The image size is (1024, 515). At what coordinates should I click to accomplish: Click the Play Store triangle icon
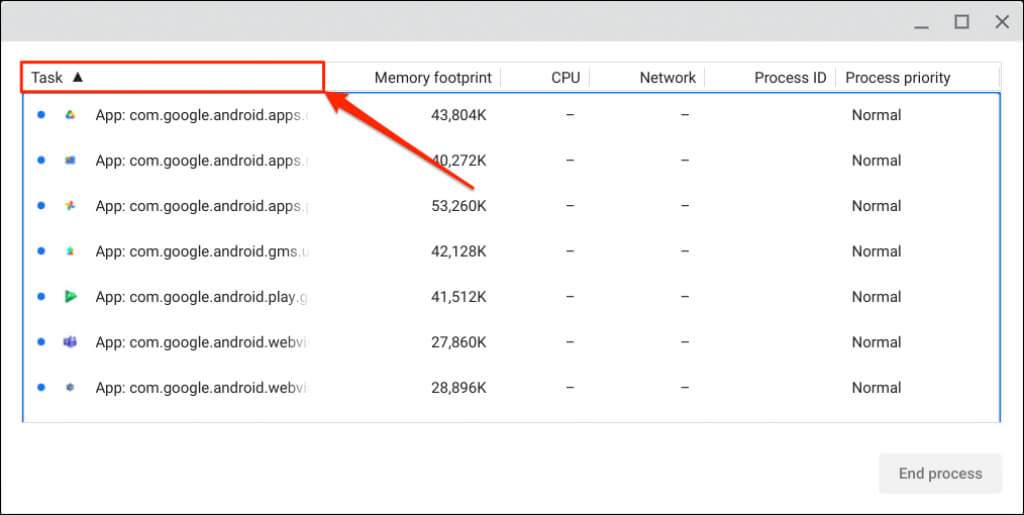click(x=70, y=296)
